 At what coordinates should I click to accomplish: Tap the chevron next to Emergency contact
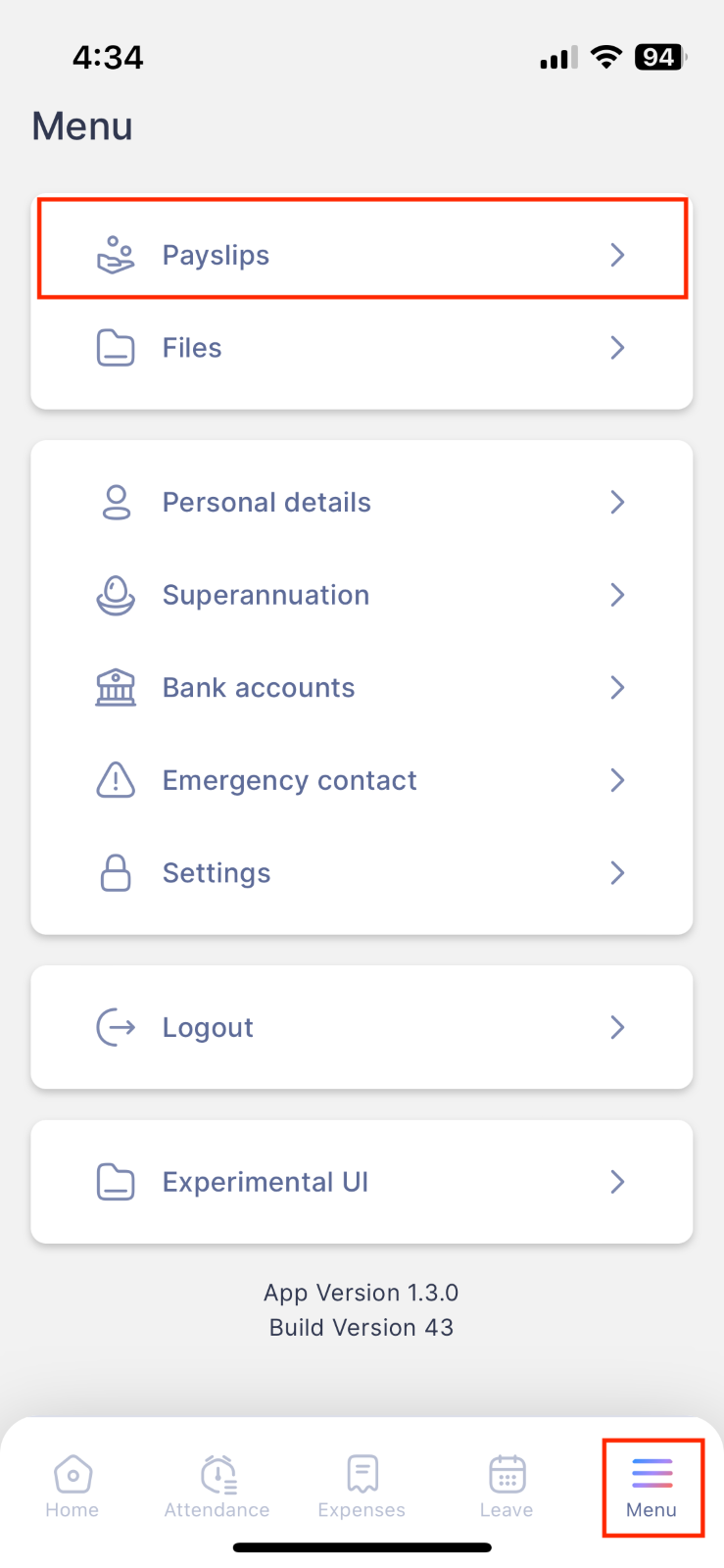[x=617, y=780]
